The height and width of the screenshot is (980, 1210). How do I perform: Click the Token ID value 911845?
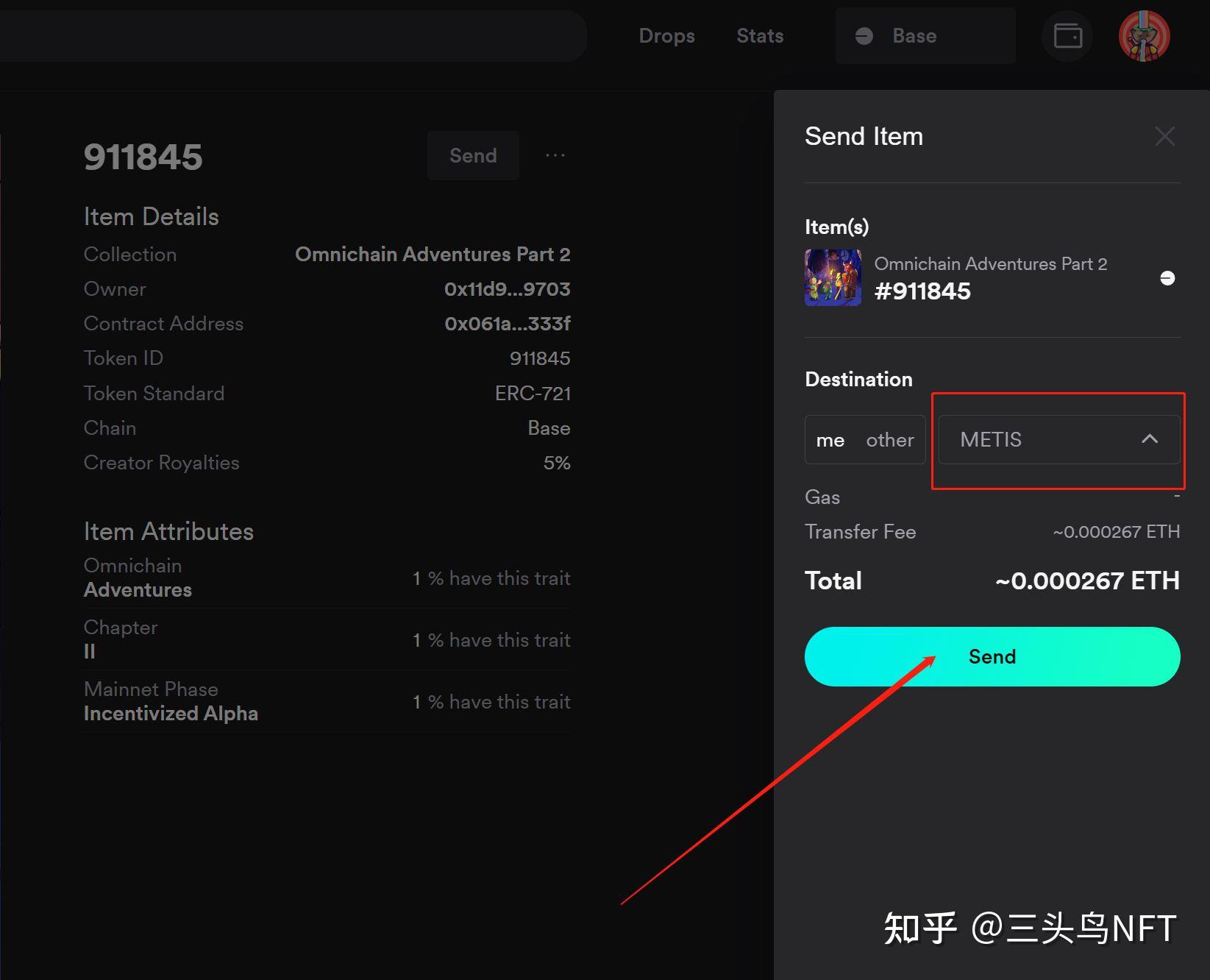pos(540,358)
